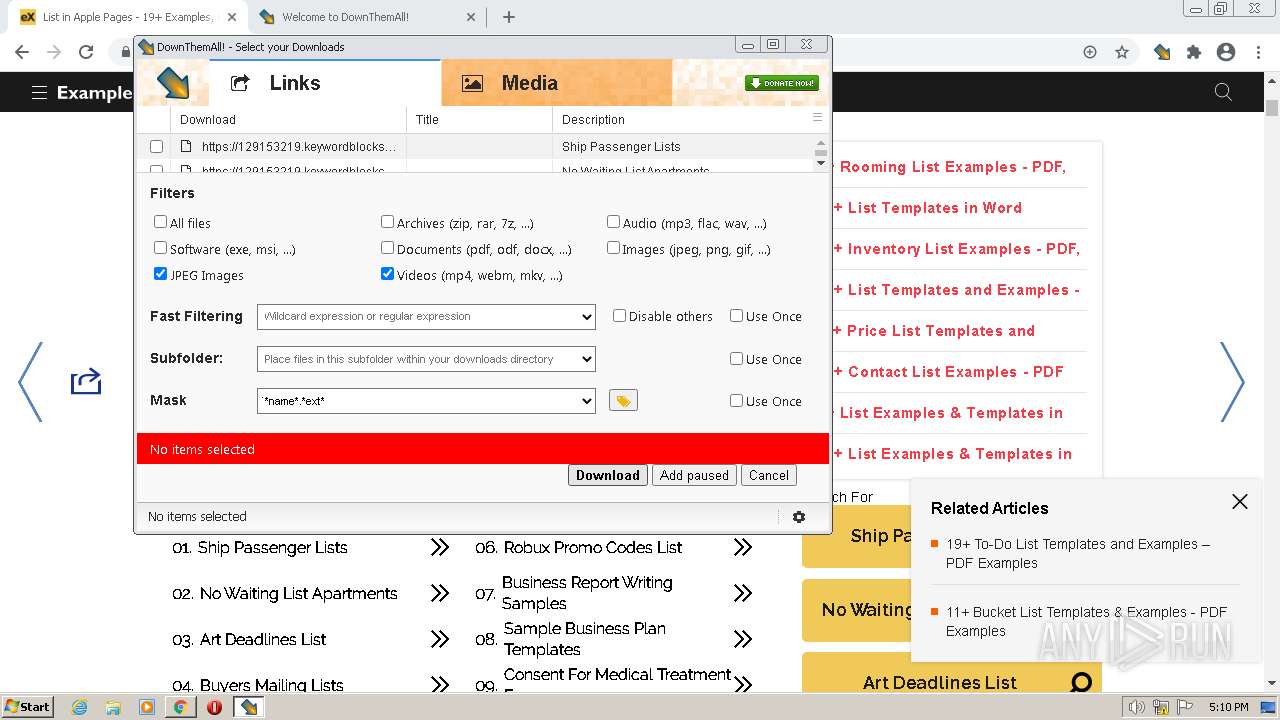Open File Explorer from the taskbar
This screenshot has height=720, width=1280.
tap(113, 707)
